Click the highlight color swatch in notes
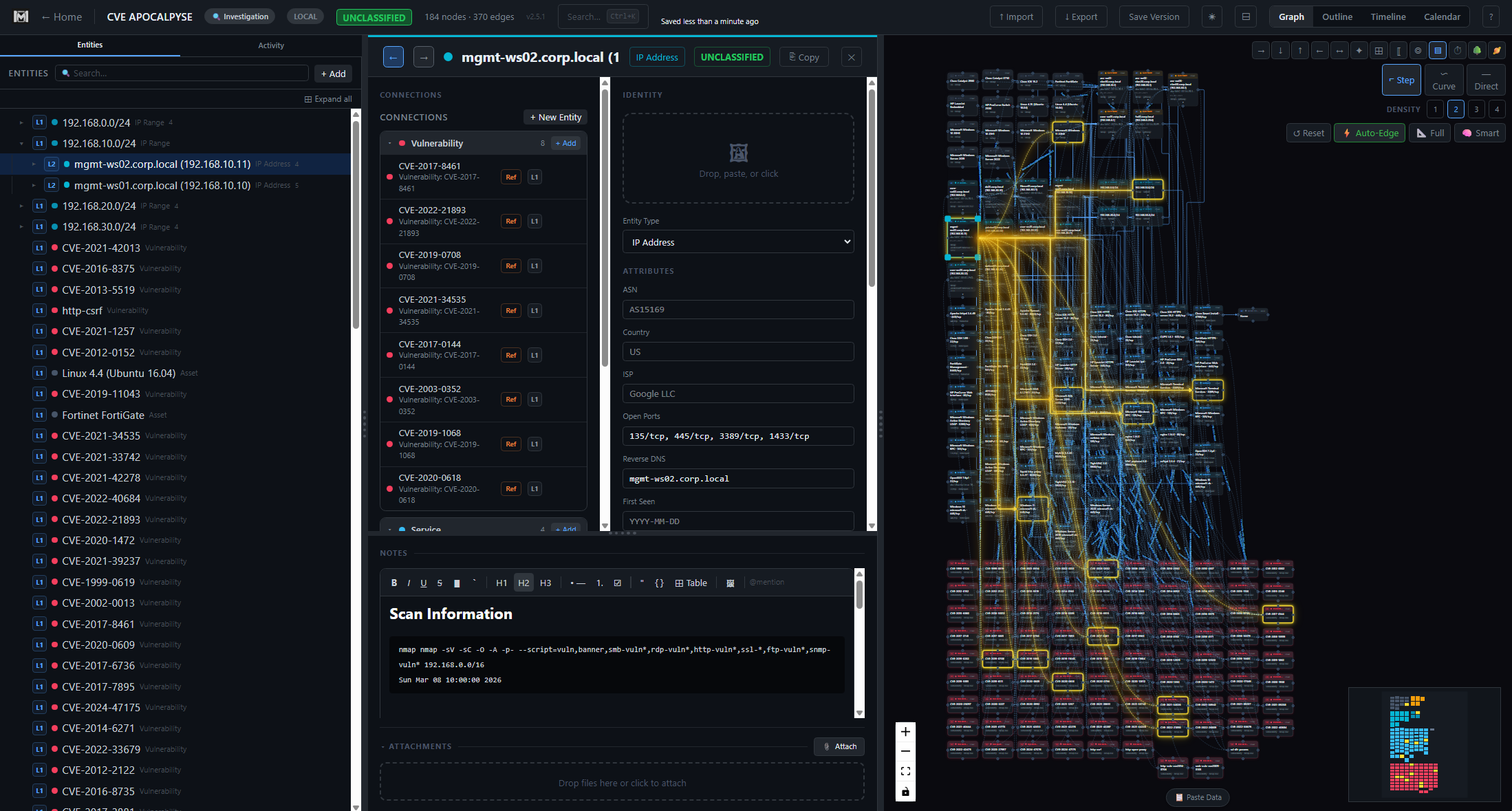Viewport: 1512px width, 811px height. (457, 583)
